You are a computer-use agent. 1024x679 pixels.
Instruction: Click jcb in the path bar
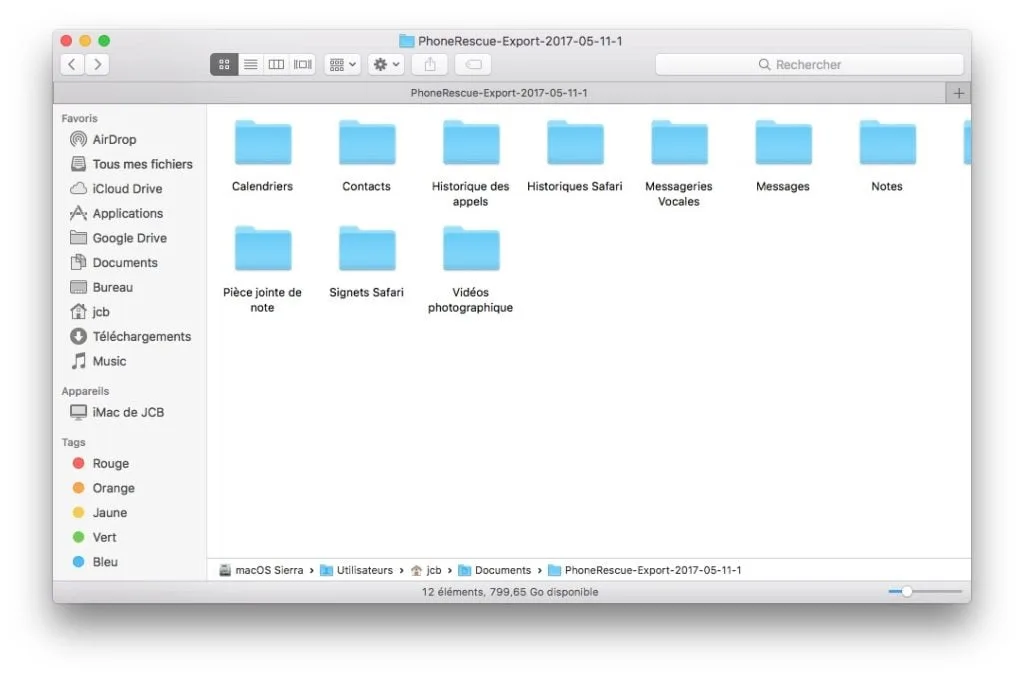tap(426, 570)
